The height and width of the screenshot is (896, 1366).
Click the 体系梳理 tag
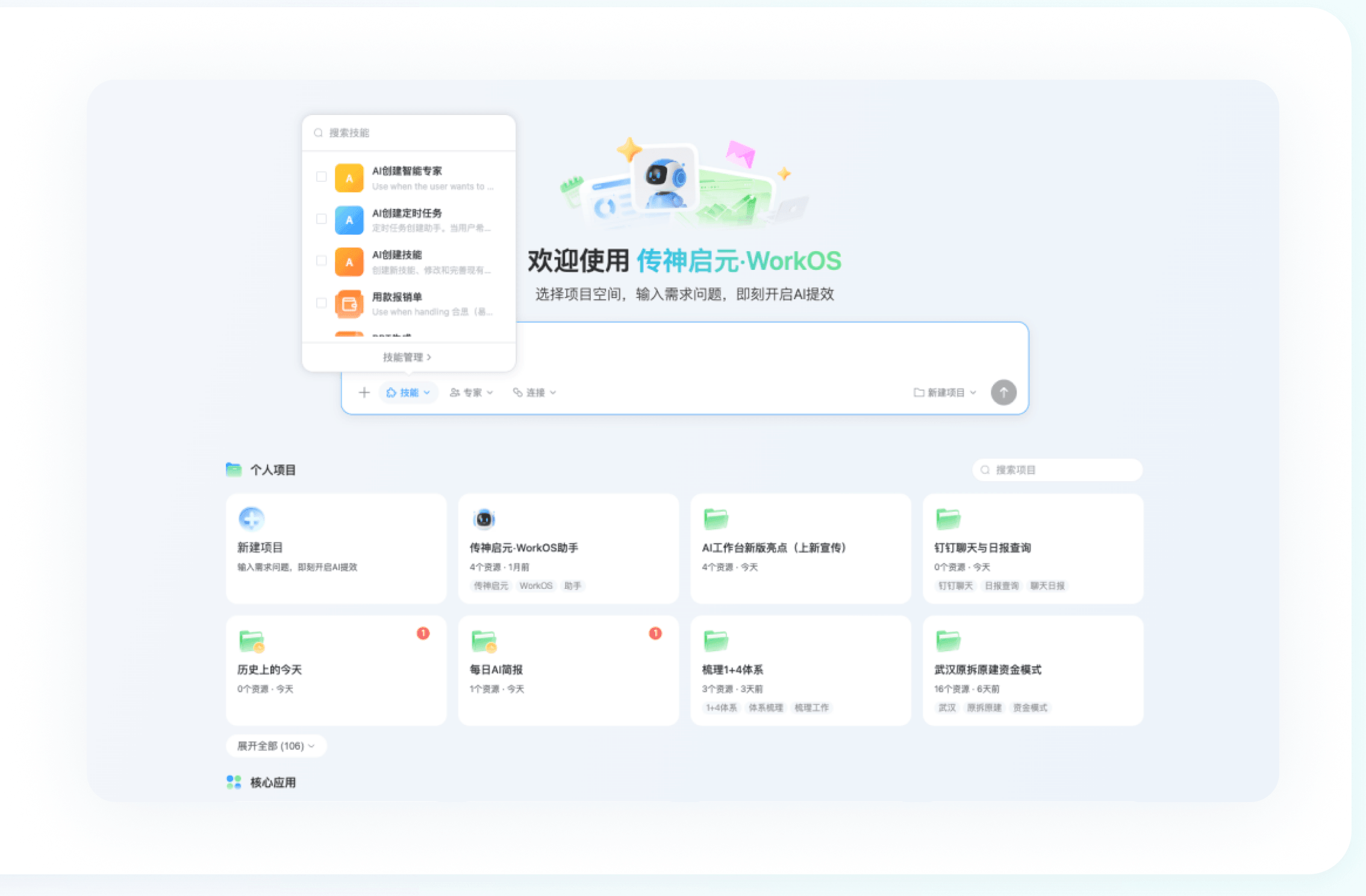tap(766, 708)
